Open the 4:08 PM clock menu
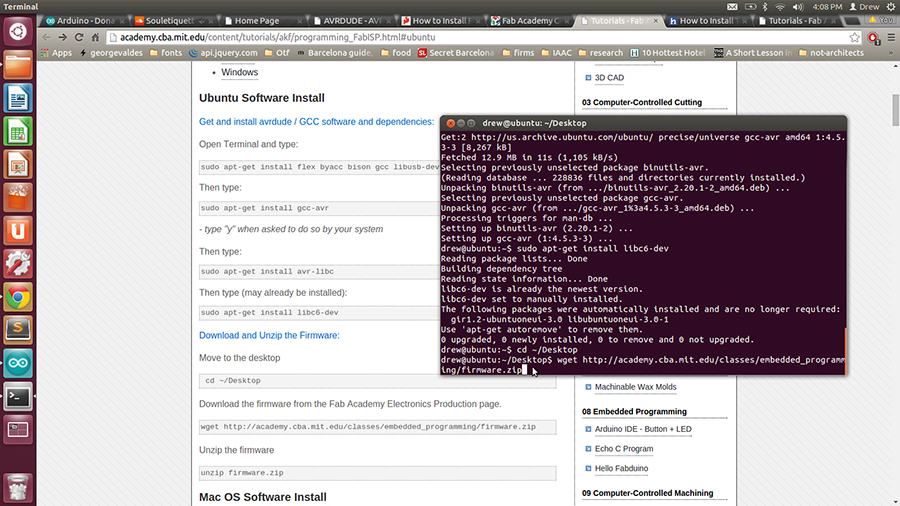The width and height of the screenshot is (900, 506). (827, 7)
